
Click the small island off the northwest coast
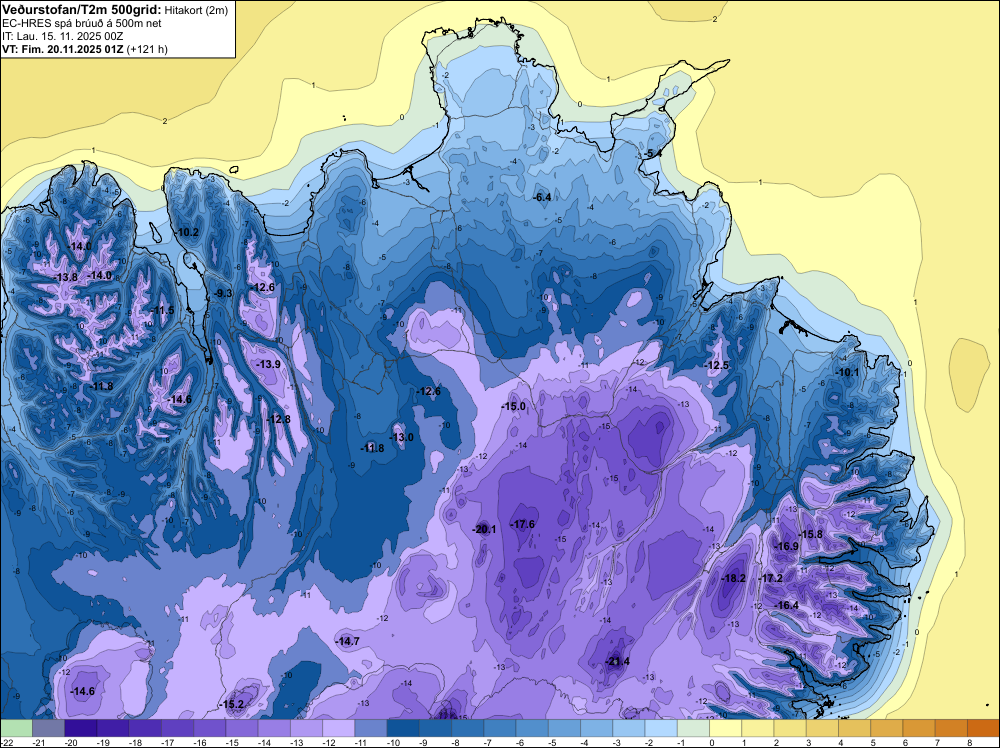click(233, 170)
